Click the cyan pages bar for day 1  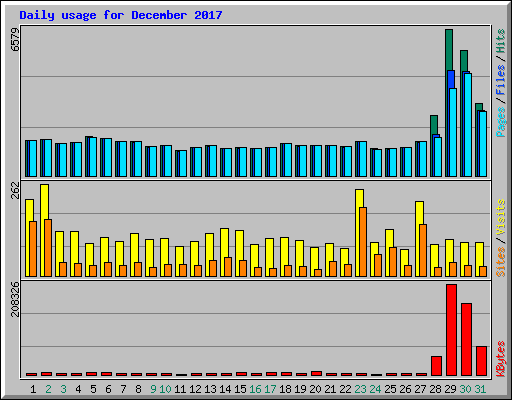[x=33, y=158]
